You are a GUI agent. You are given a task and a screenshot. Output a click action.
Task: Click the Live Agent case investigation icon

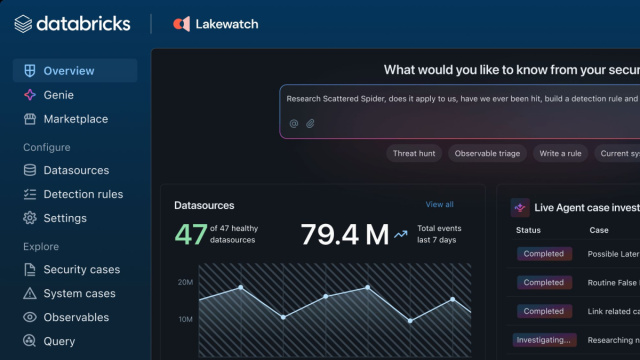click(520, 208)
